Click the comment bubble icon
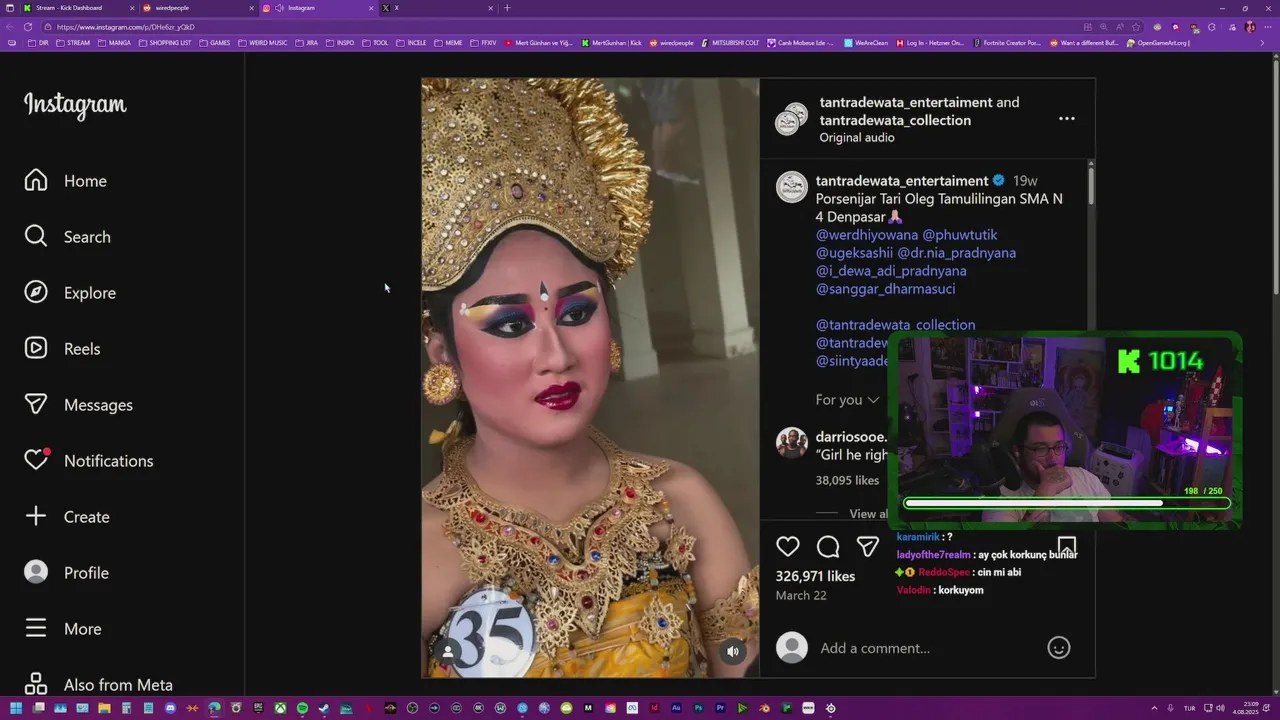The height and width of the screenshot is (720, 1280). pos(828,547)
